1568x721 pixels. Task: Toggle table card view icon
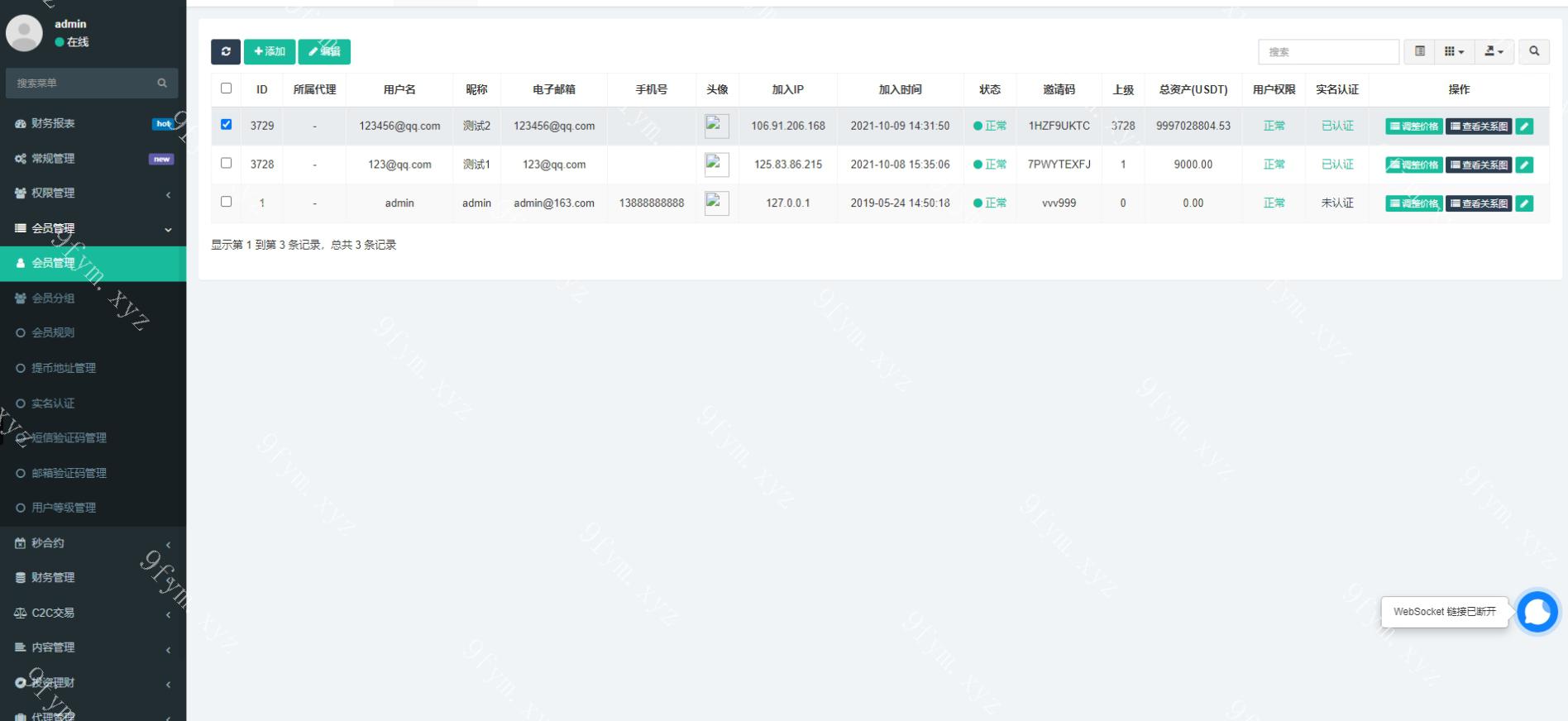point(1420,51)
